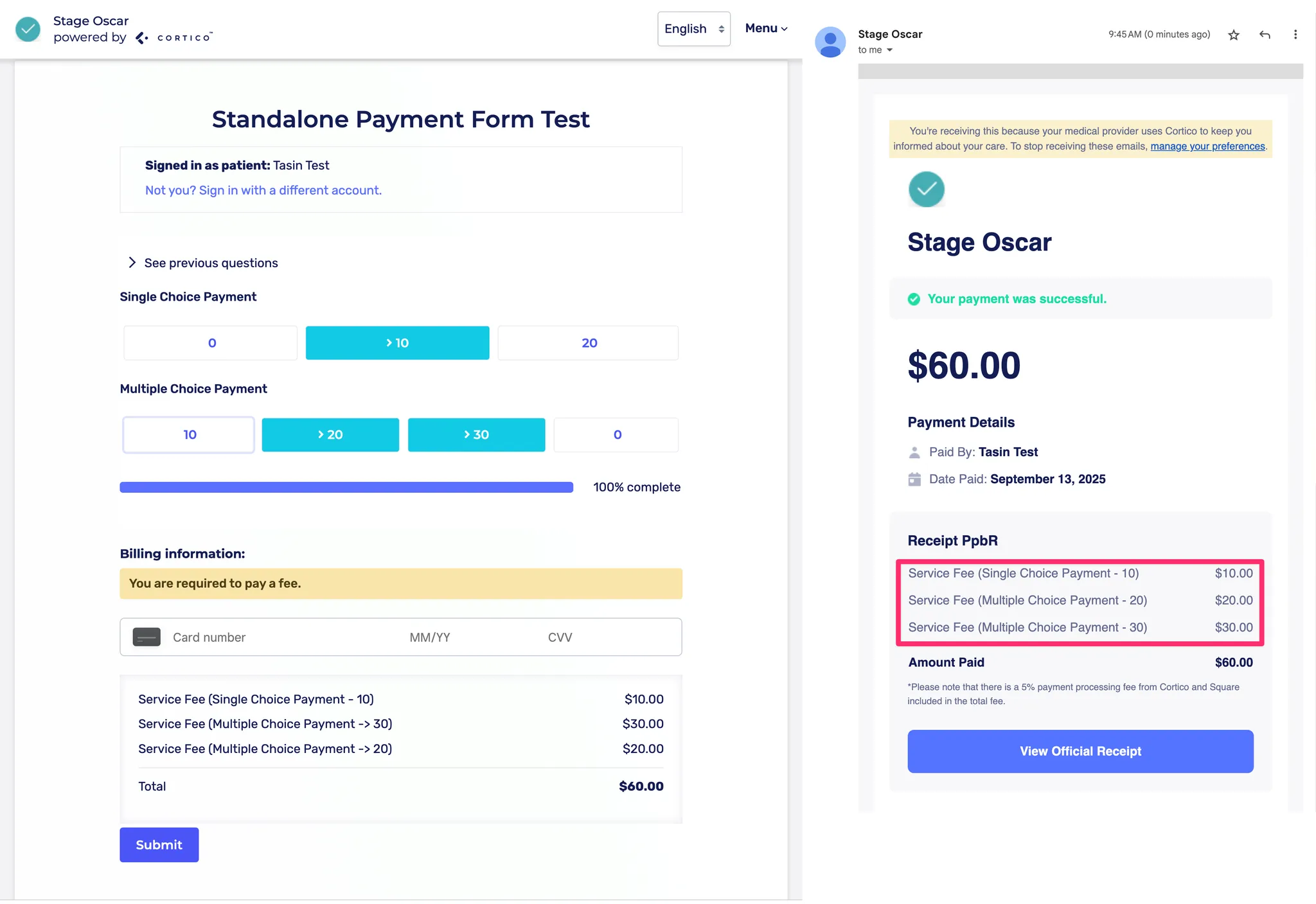Click View Official Receipt button
This screenshot has height=904, width=1316.
[1080, 751]
